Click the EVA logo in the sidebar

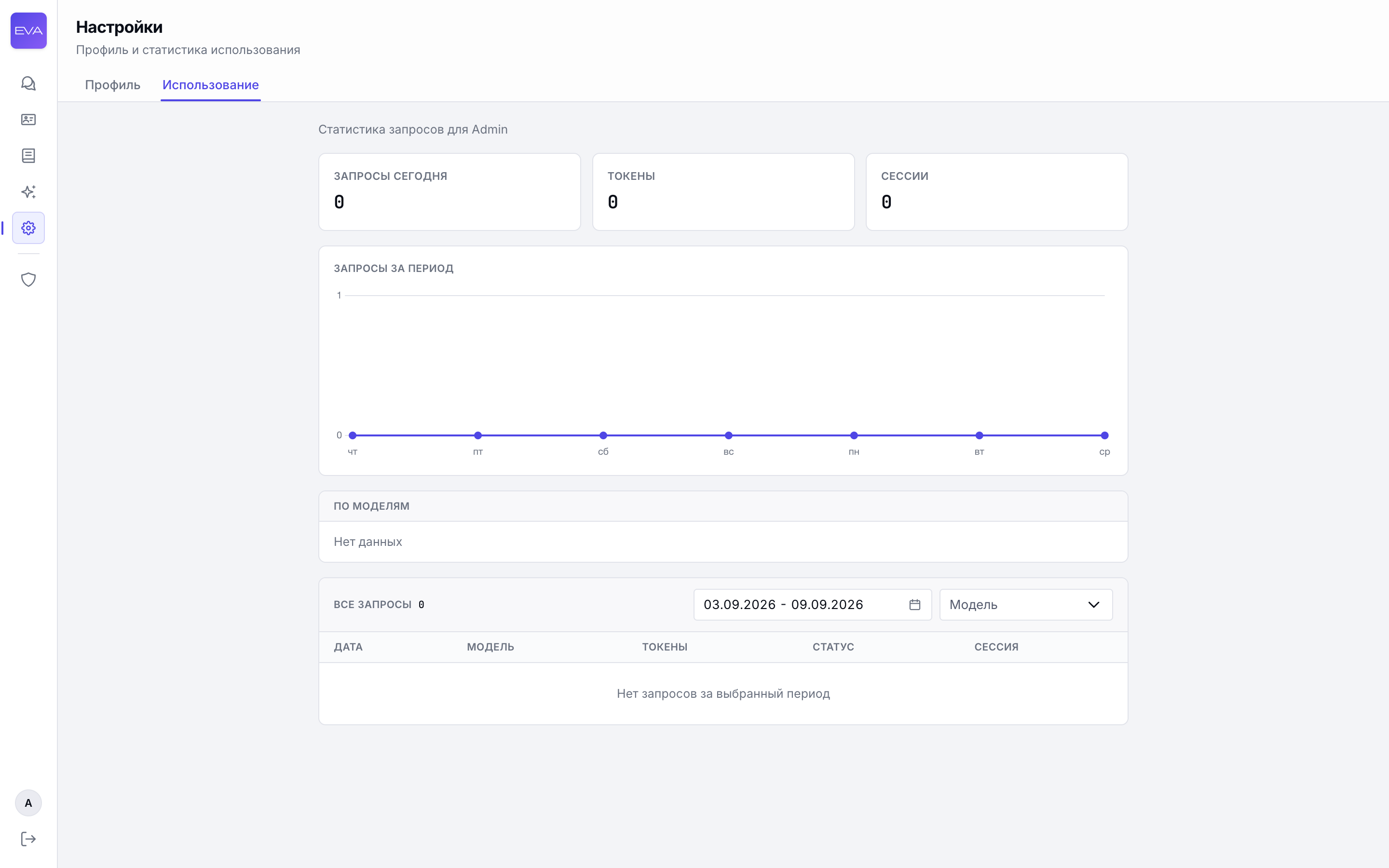coord(29,30)
